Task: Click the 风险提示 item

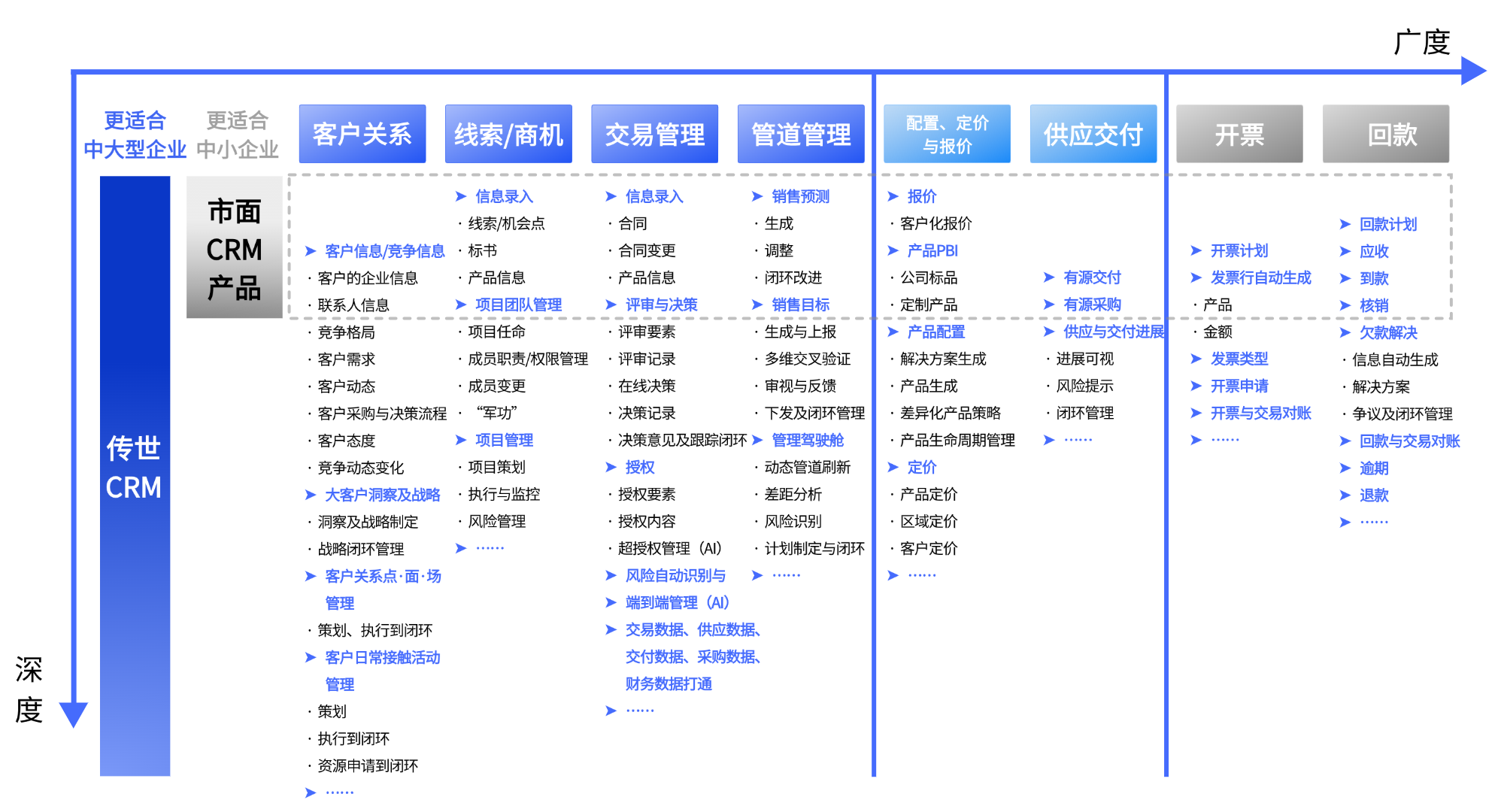Action: click(1084, 386)
